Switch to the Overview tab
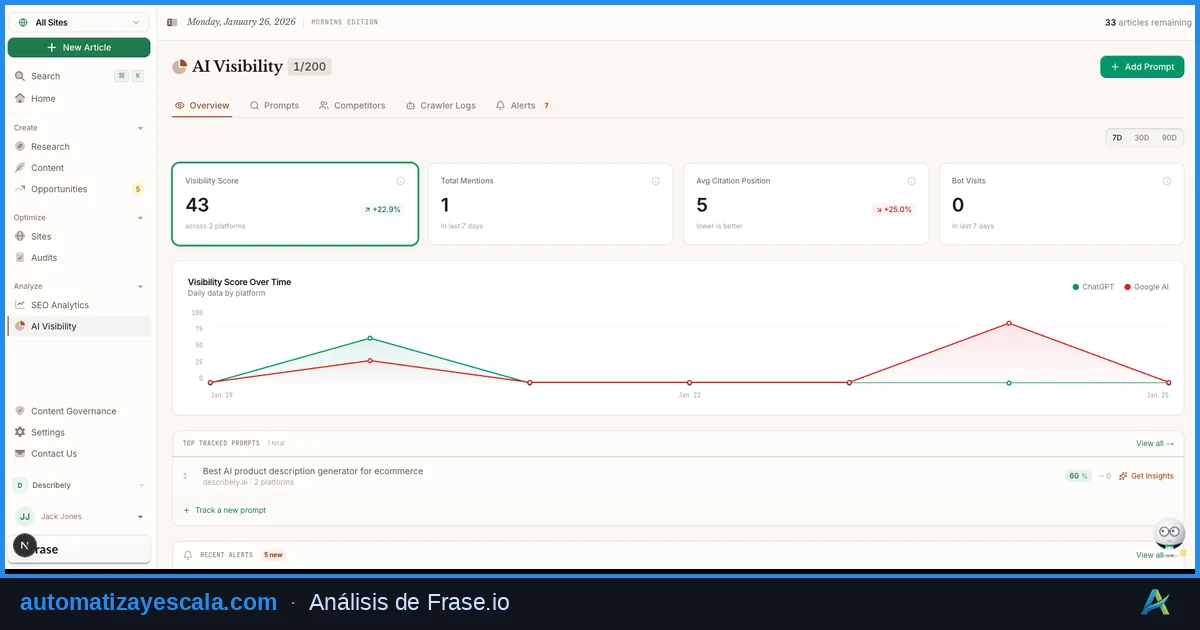Screen dimensions: 1200x630 pos(202,105)
